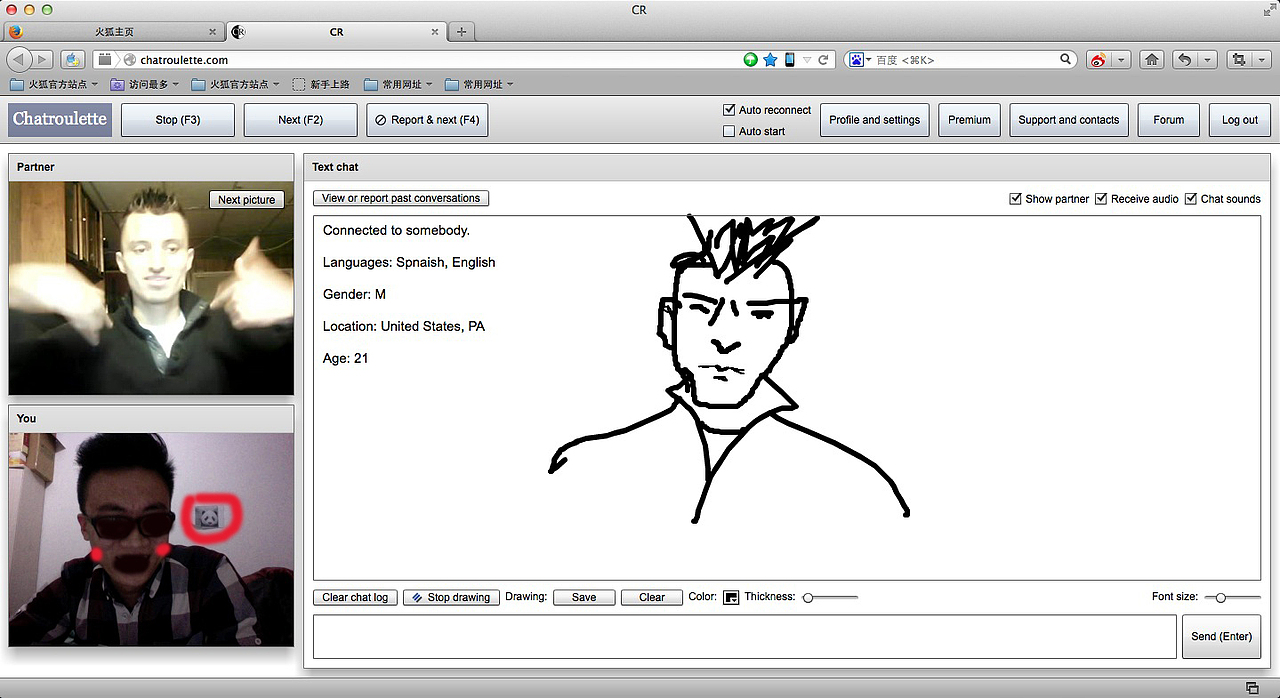Viewport: 1280px width, 698px height.
Task: Click the Chatroulette logo
Action: [59, 119]
